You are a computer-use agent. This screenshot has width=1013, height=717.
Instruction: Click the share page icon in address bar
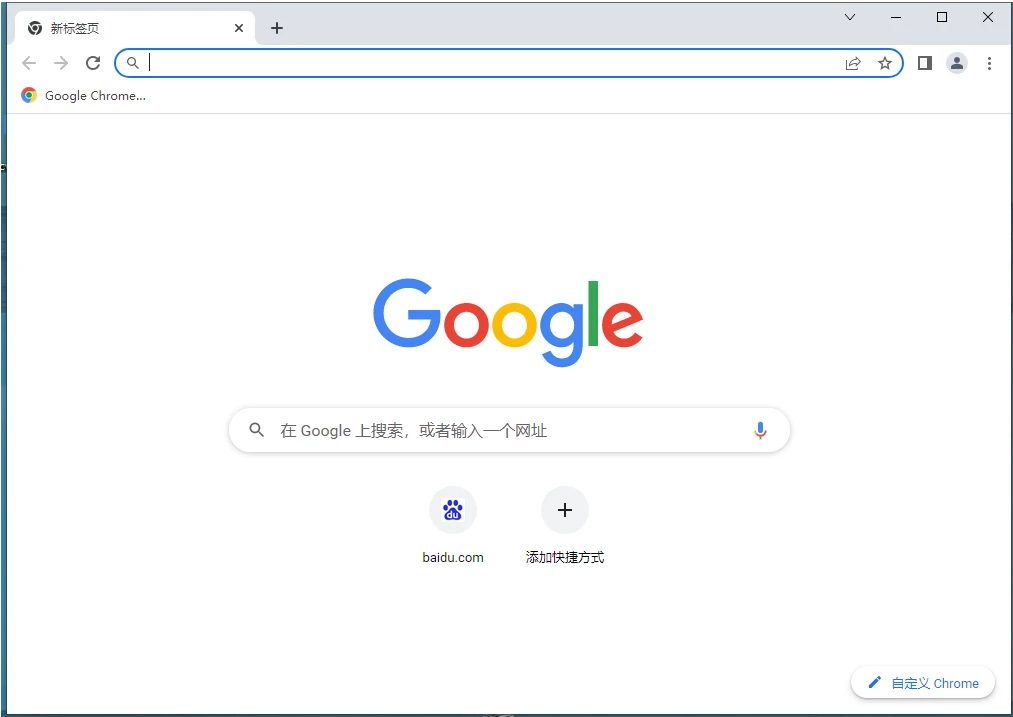[853, 63]
